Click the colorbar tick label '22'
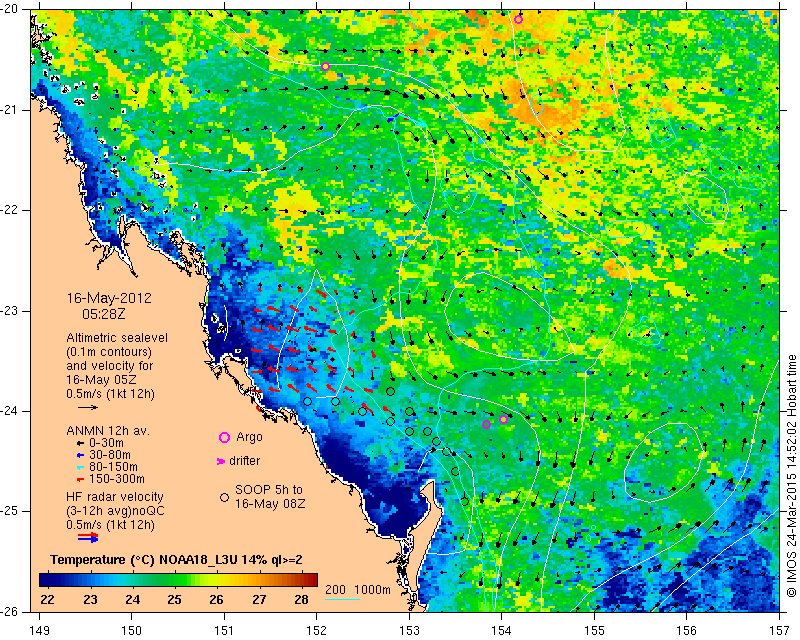 (47, 599)
